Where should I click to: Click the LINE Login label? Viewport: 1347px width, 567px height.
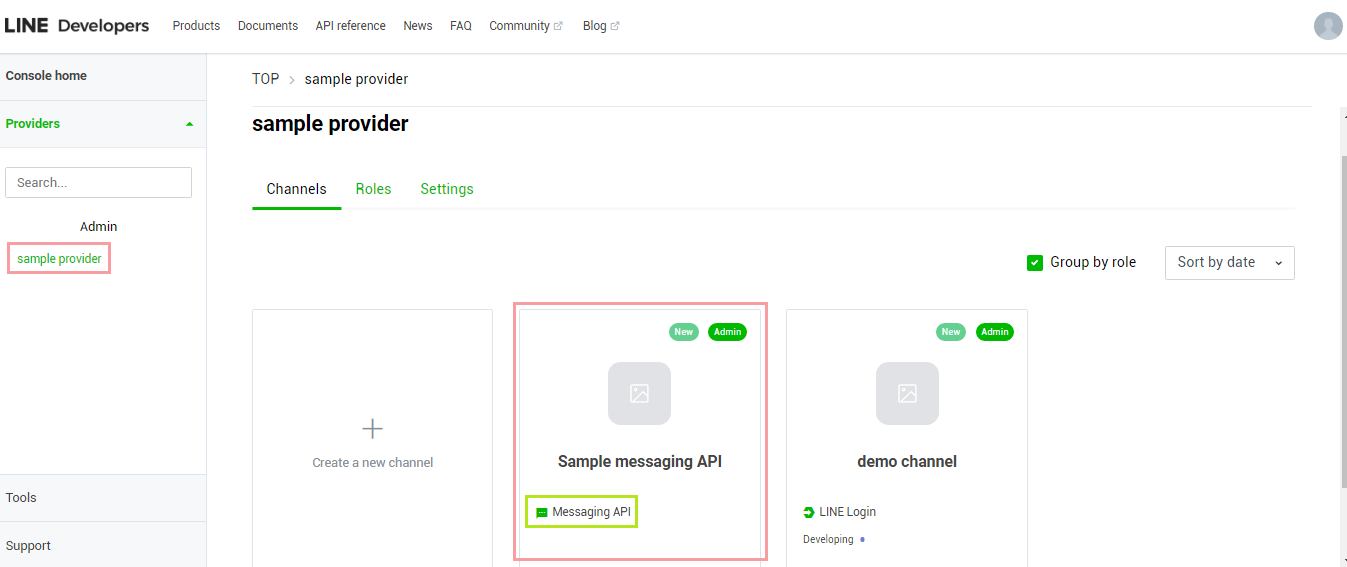click(847, 512)
